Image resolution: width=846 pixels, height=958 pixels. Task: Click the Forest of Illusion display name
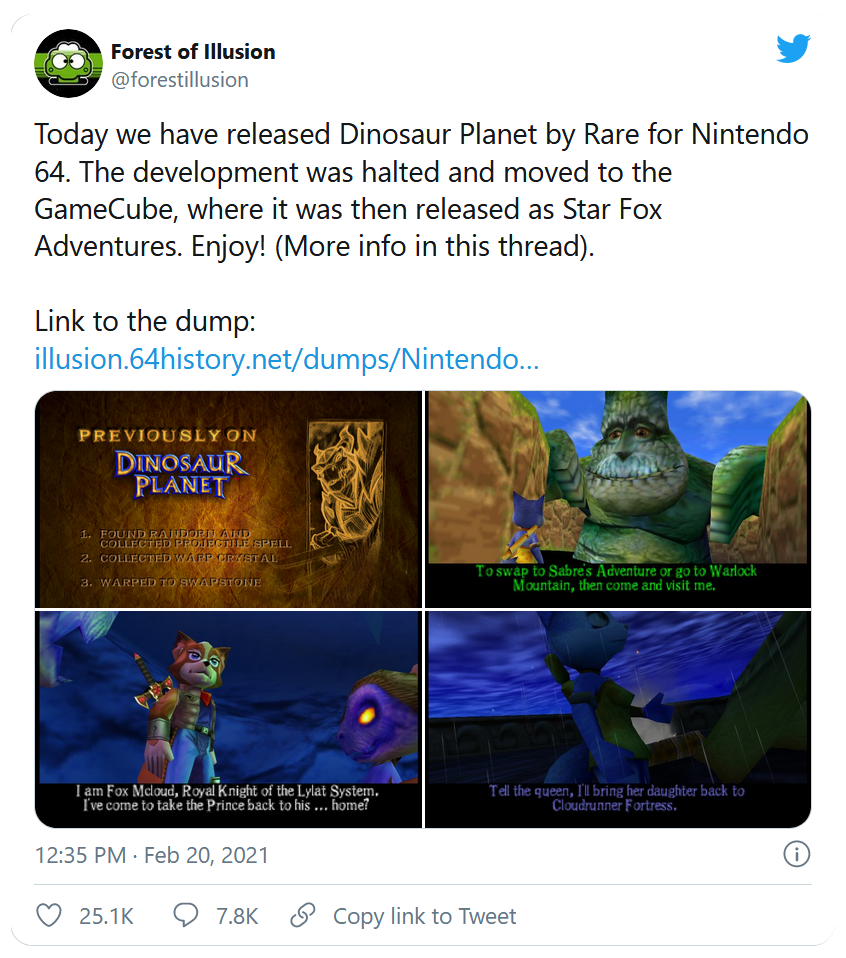193,52
